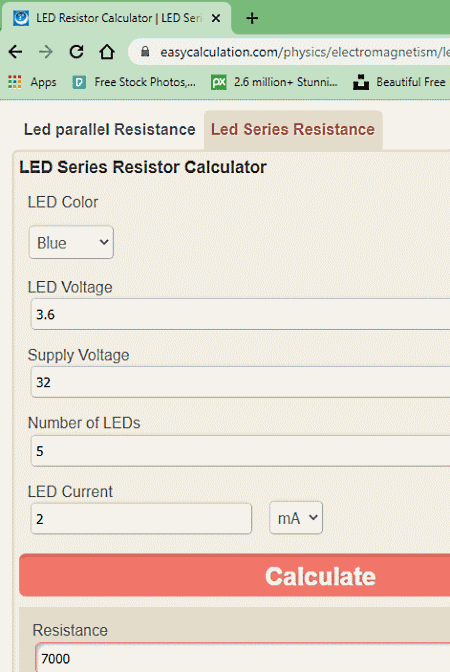The width and height of the screenshot is (450, 672).
Task: Reload the page with the refresh icon
Action: coord(76,52)
